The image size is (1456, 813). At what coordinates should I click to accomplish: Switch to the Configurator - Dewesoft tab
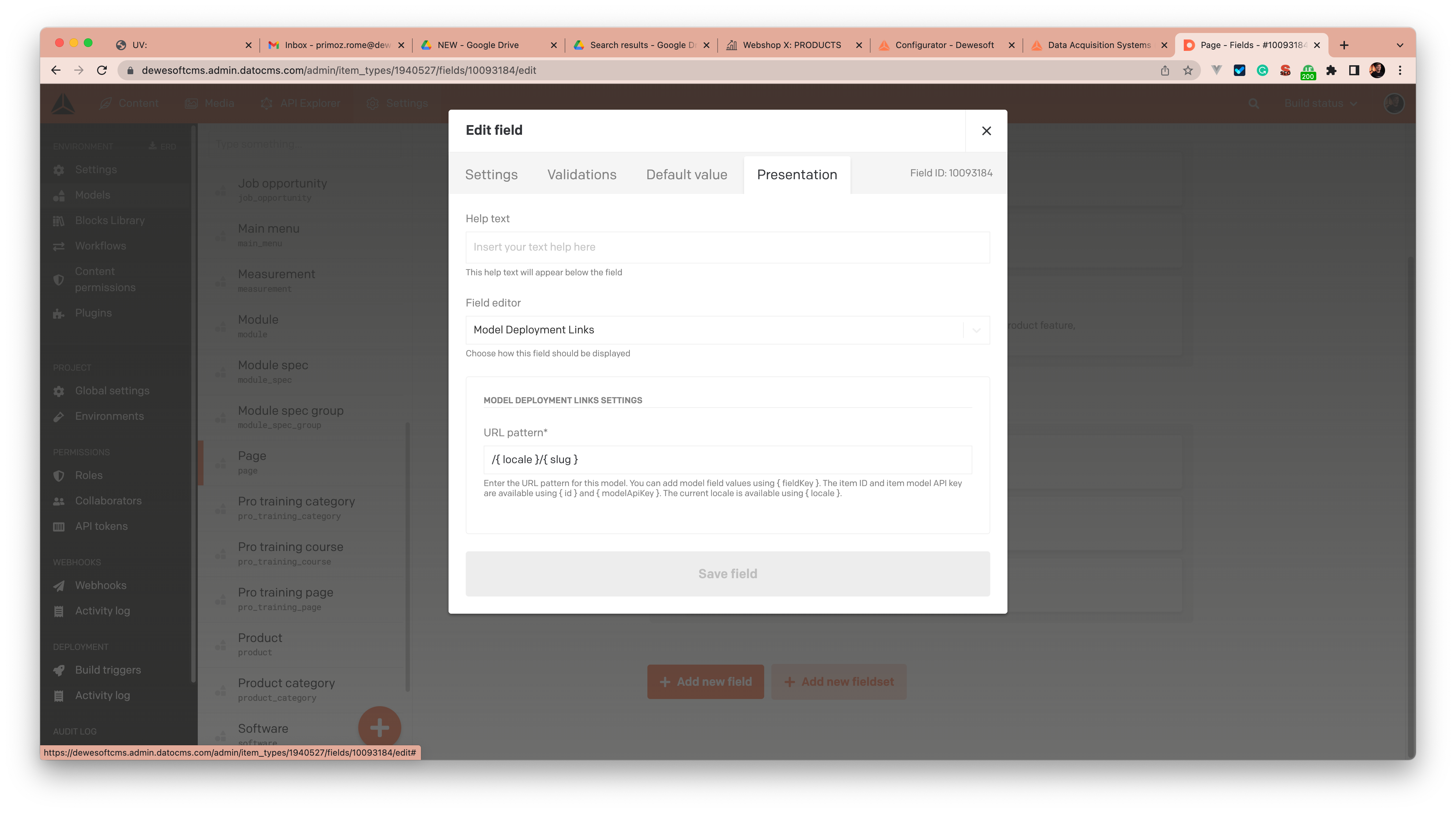pos(946,45)
